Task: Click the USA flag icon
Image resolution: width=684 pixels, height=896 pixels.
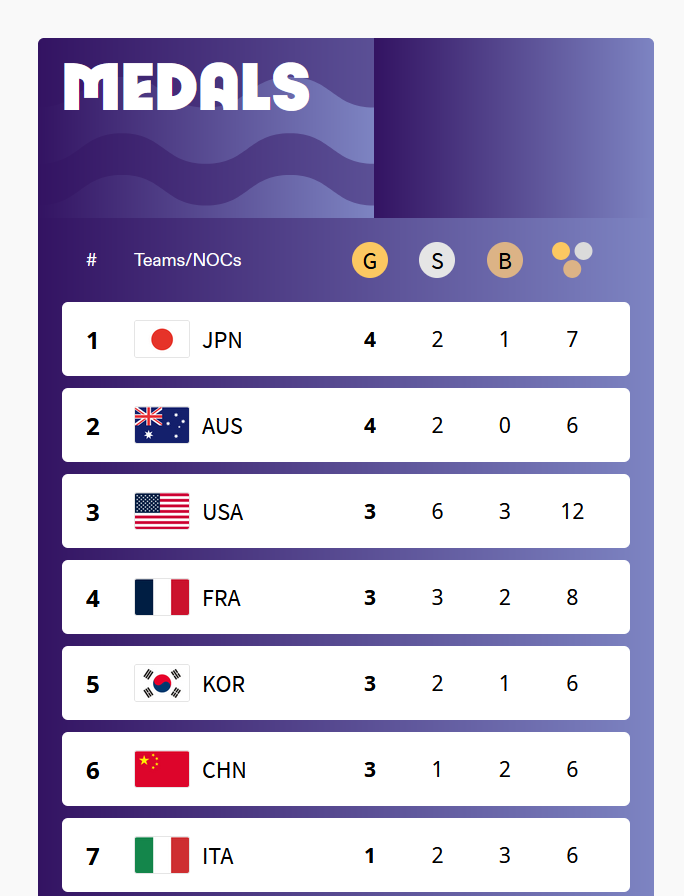Action: pyautogui.click(x=162, y=511)
